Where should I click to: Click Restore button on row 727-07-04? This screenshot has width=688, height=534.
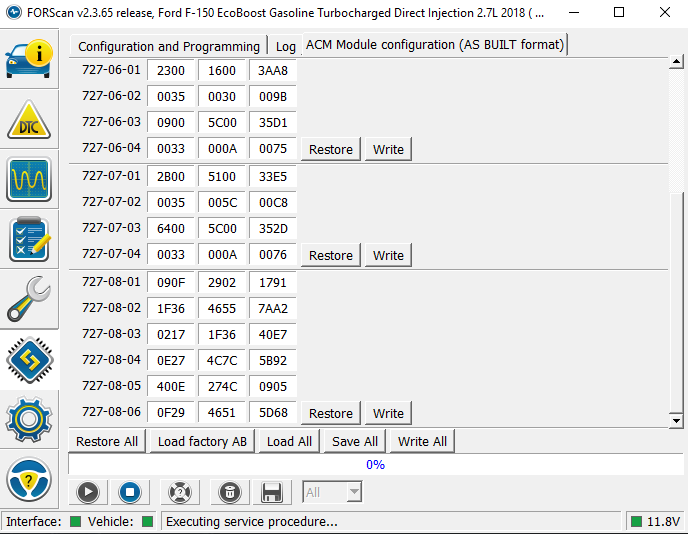point(331,255)
